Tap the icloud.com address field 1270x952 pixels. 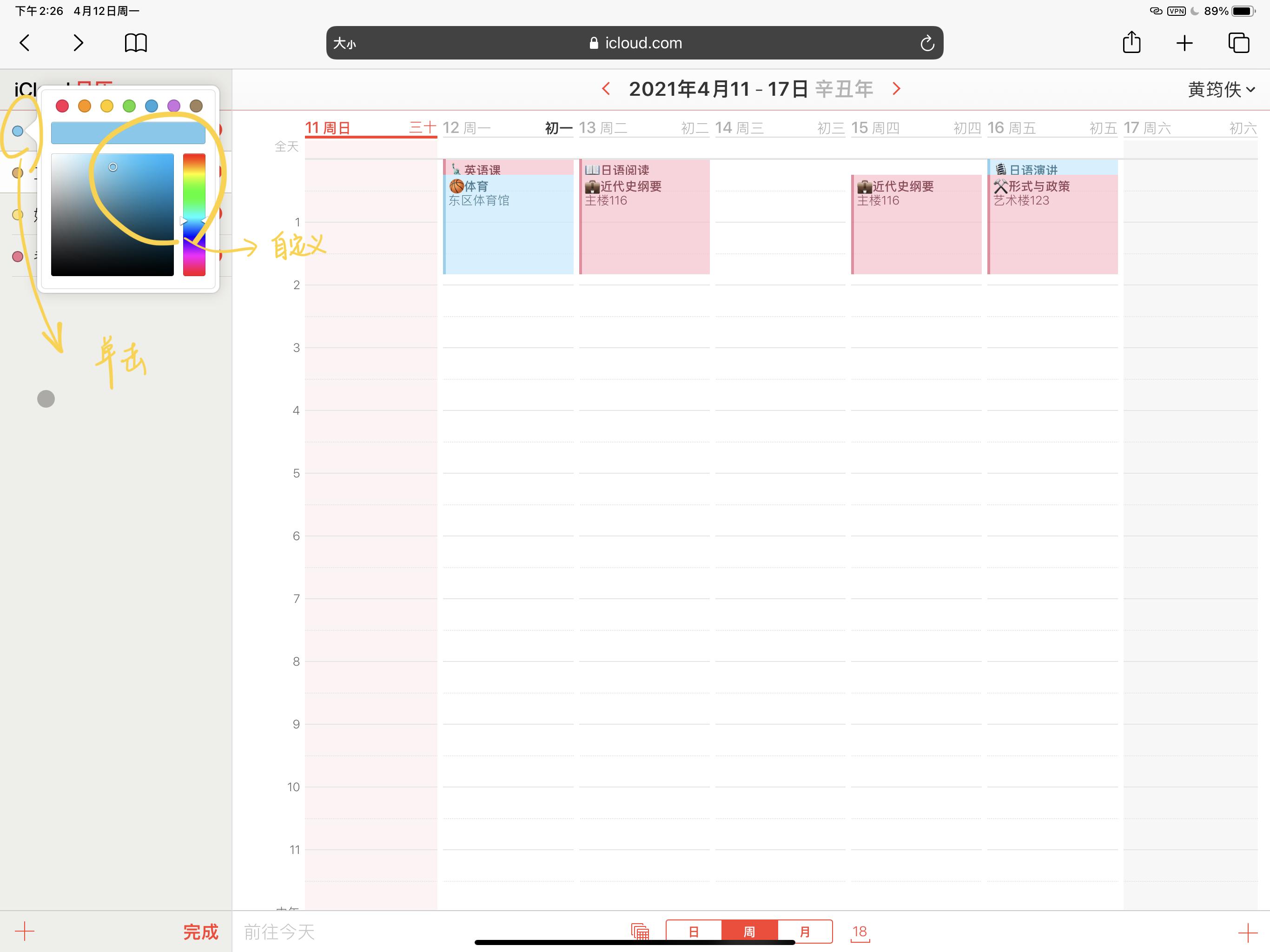[635, 42]
